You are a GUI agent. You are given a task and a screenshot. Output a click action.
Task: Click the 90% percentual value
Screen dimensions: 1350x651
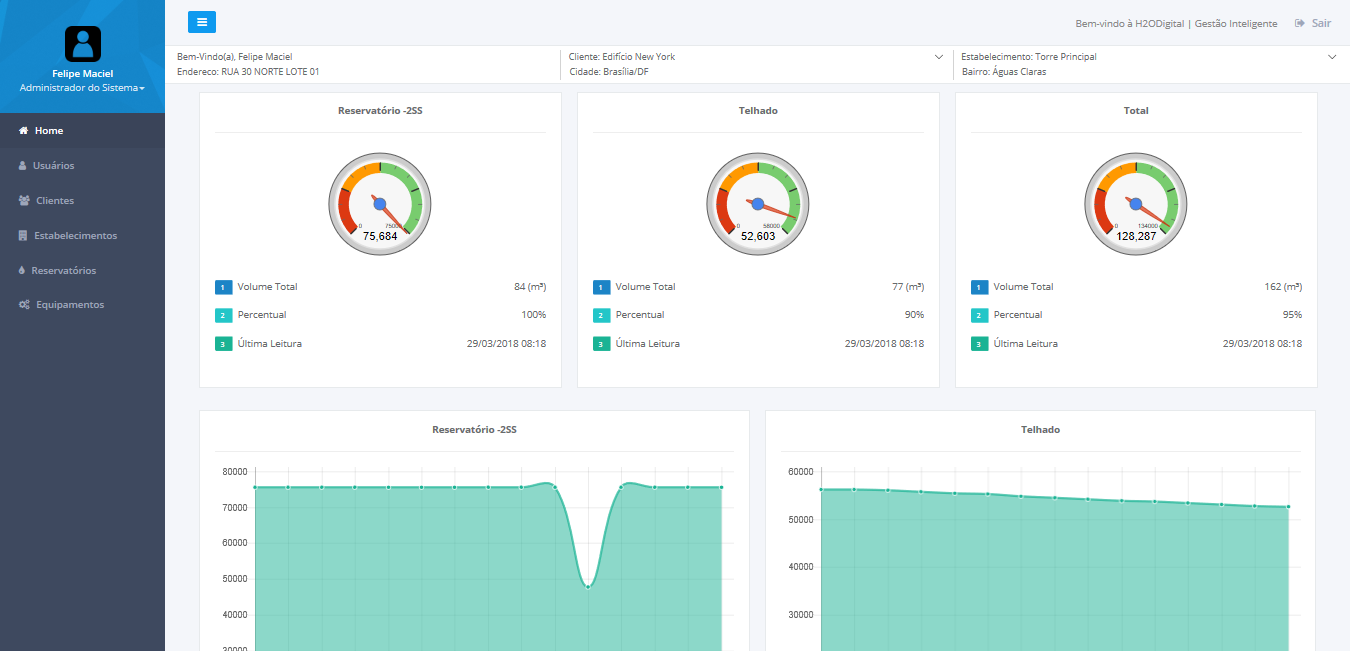(914, 316)
